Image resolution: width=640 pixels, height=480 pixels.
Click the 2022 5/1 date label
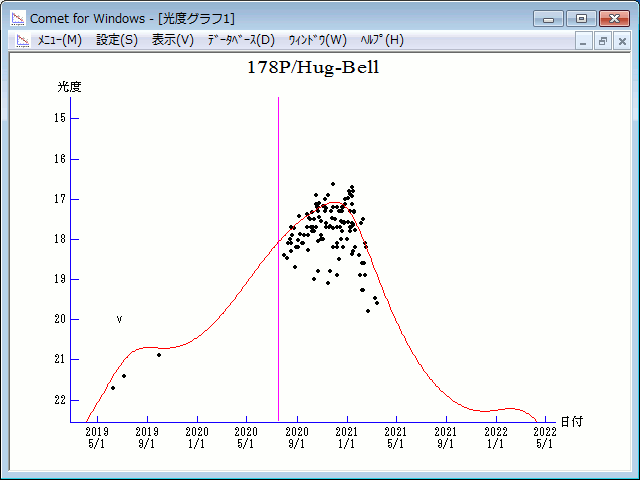(545, 438)
